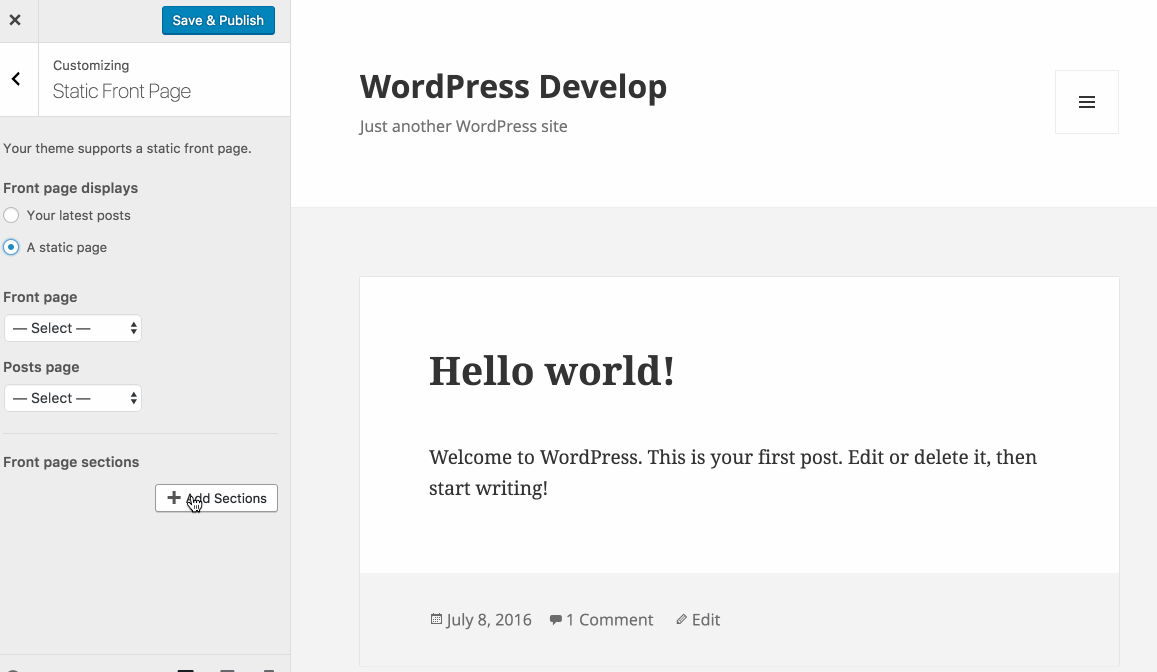Viewport: 1157px width, 672px height.
Task: Open the WordPress Develop site title link
Action: (x=513, y=86)
